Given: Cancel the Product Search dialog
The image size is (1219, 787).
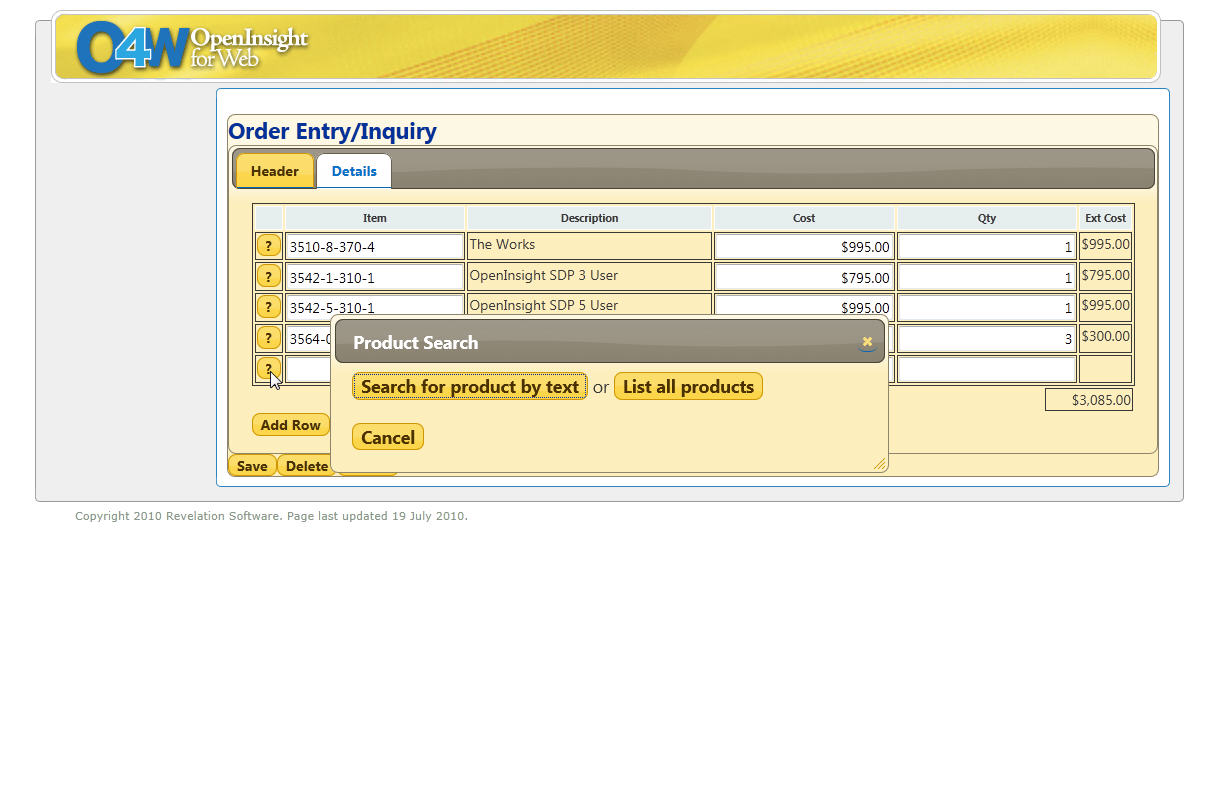Looking at the screenshot, I should pos(388,437).
